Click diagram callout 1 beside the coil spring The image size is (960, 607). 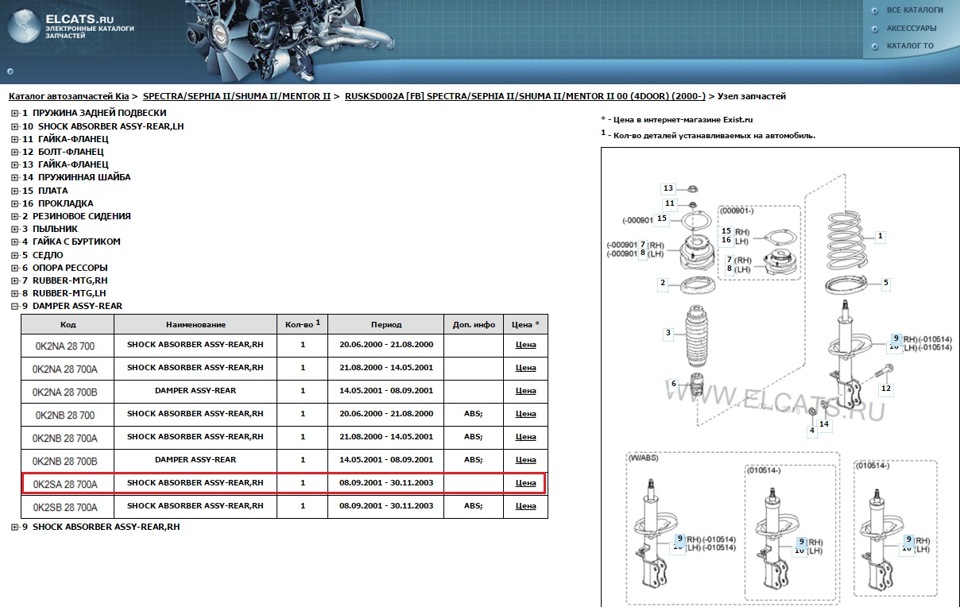pyautogui.click(x=880, y=236)
